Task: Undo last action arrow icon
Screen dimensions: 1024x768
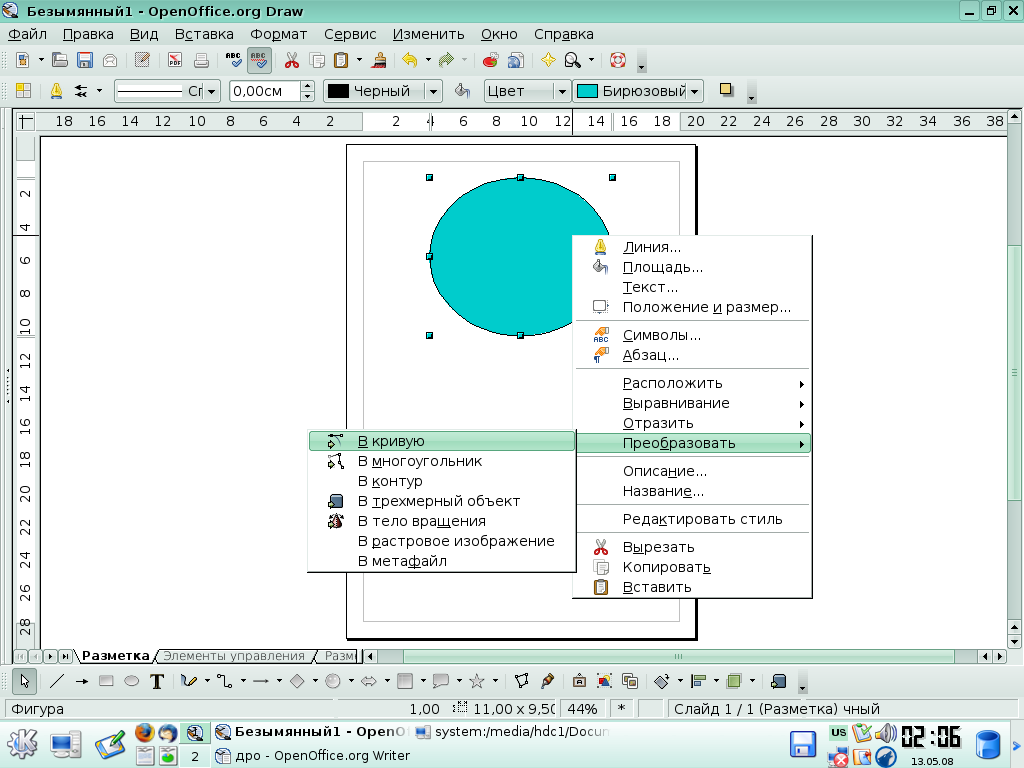Action: click(x=409, y=60)
